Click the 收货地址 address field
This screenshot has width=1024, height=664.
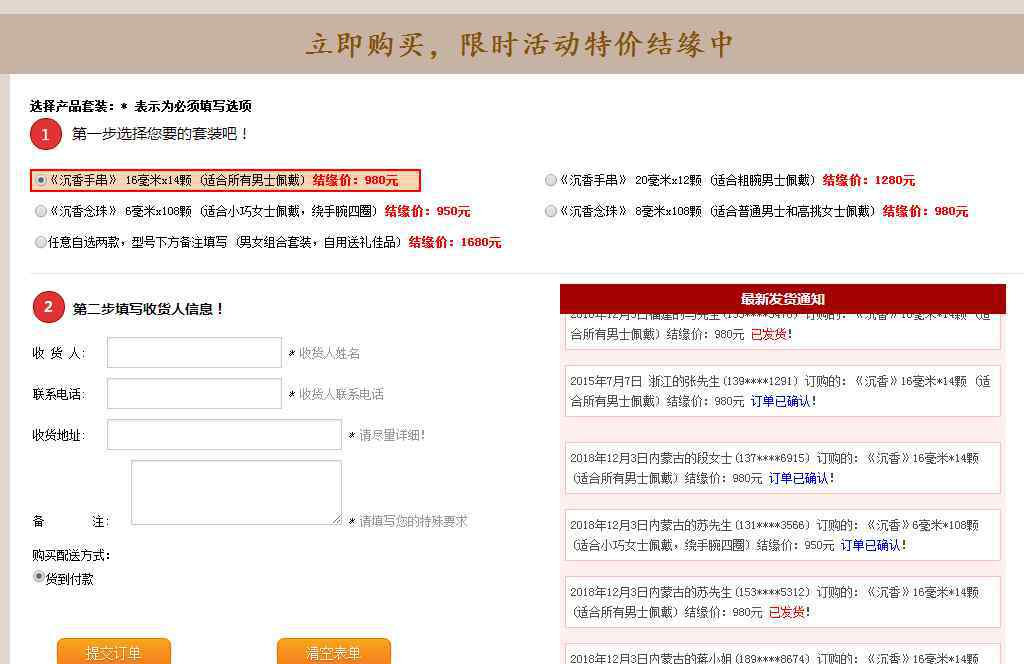coord(224,435)
